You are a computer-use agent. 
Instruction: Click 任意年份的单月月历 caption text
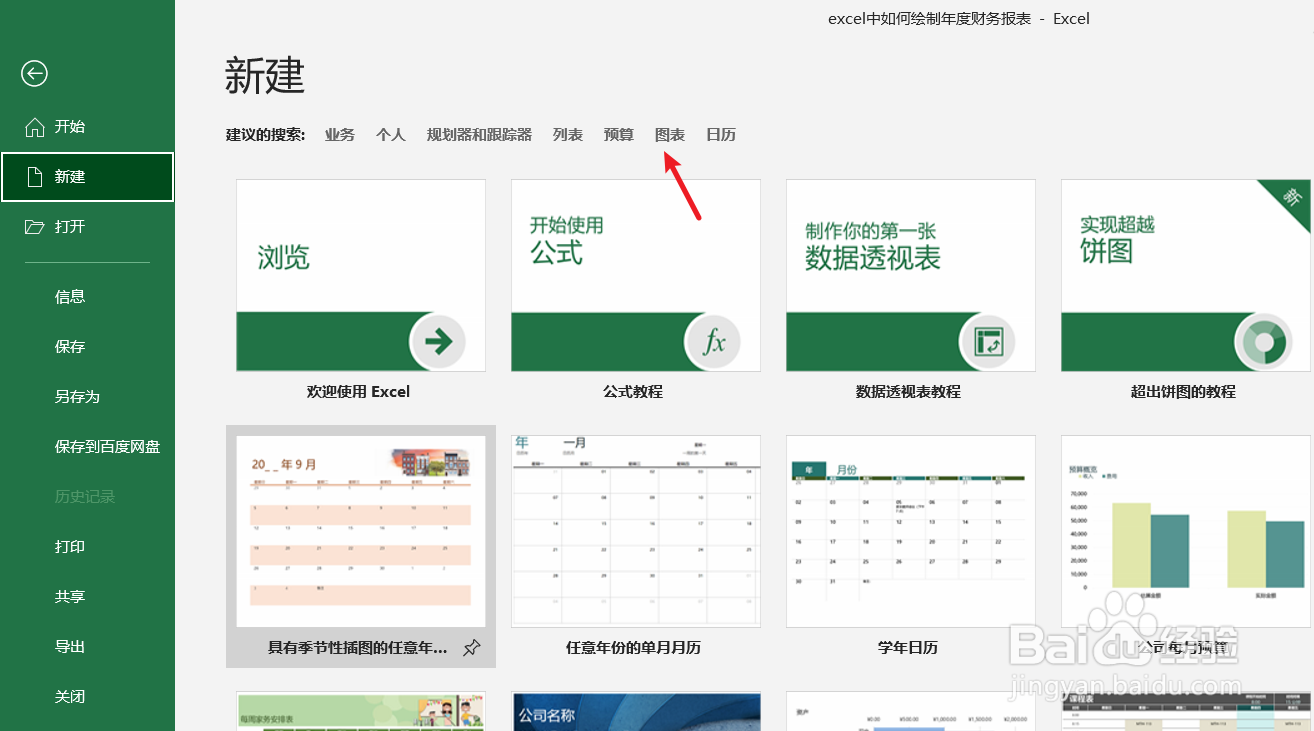click(x=633, y=647)
